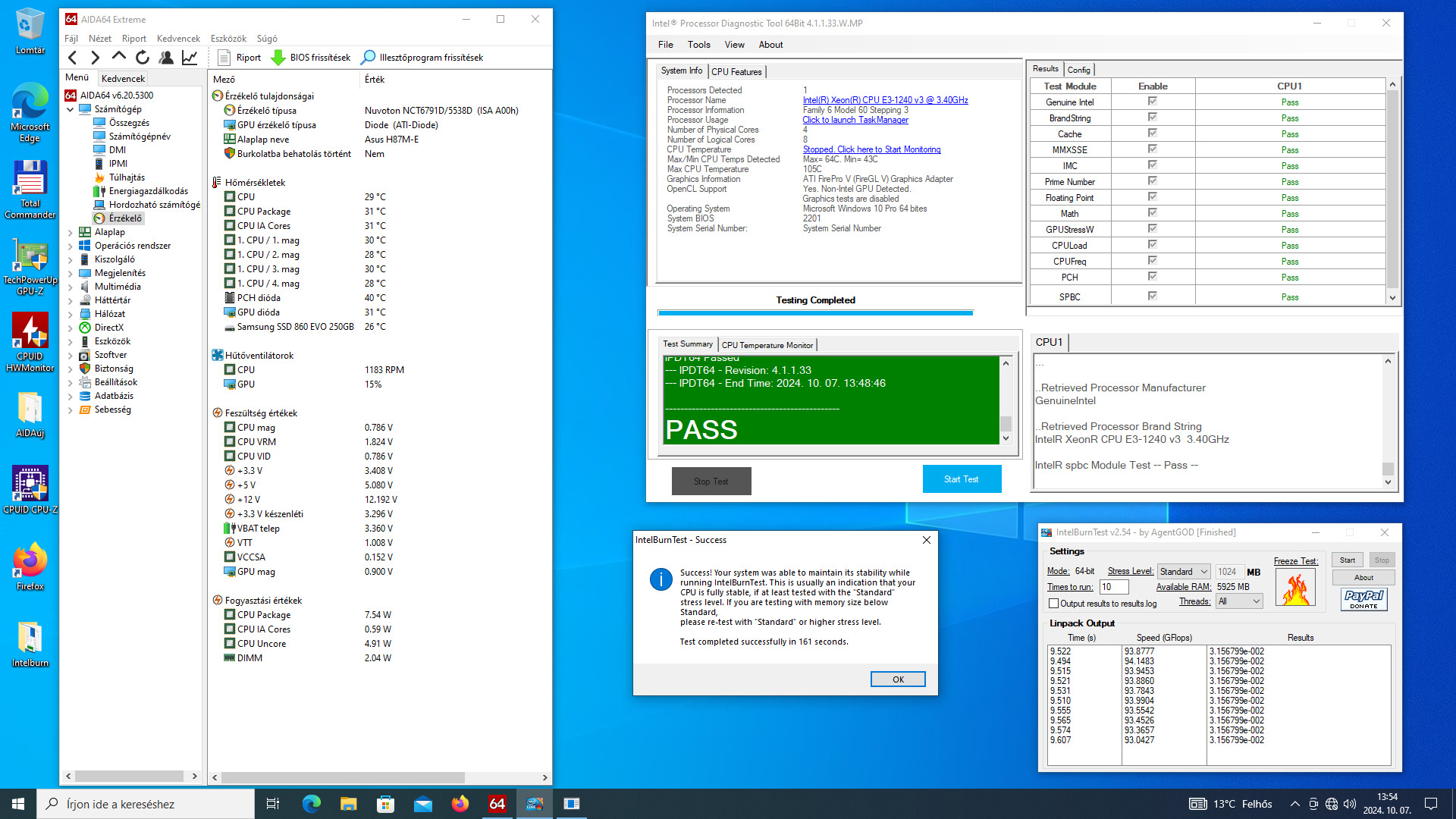The height and width of the screenshot is (819, 1456).
Task: Click the IntelBurnTest flame Freeze Test icon
Action: coord(1295,588)
